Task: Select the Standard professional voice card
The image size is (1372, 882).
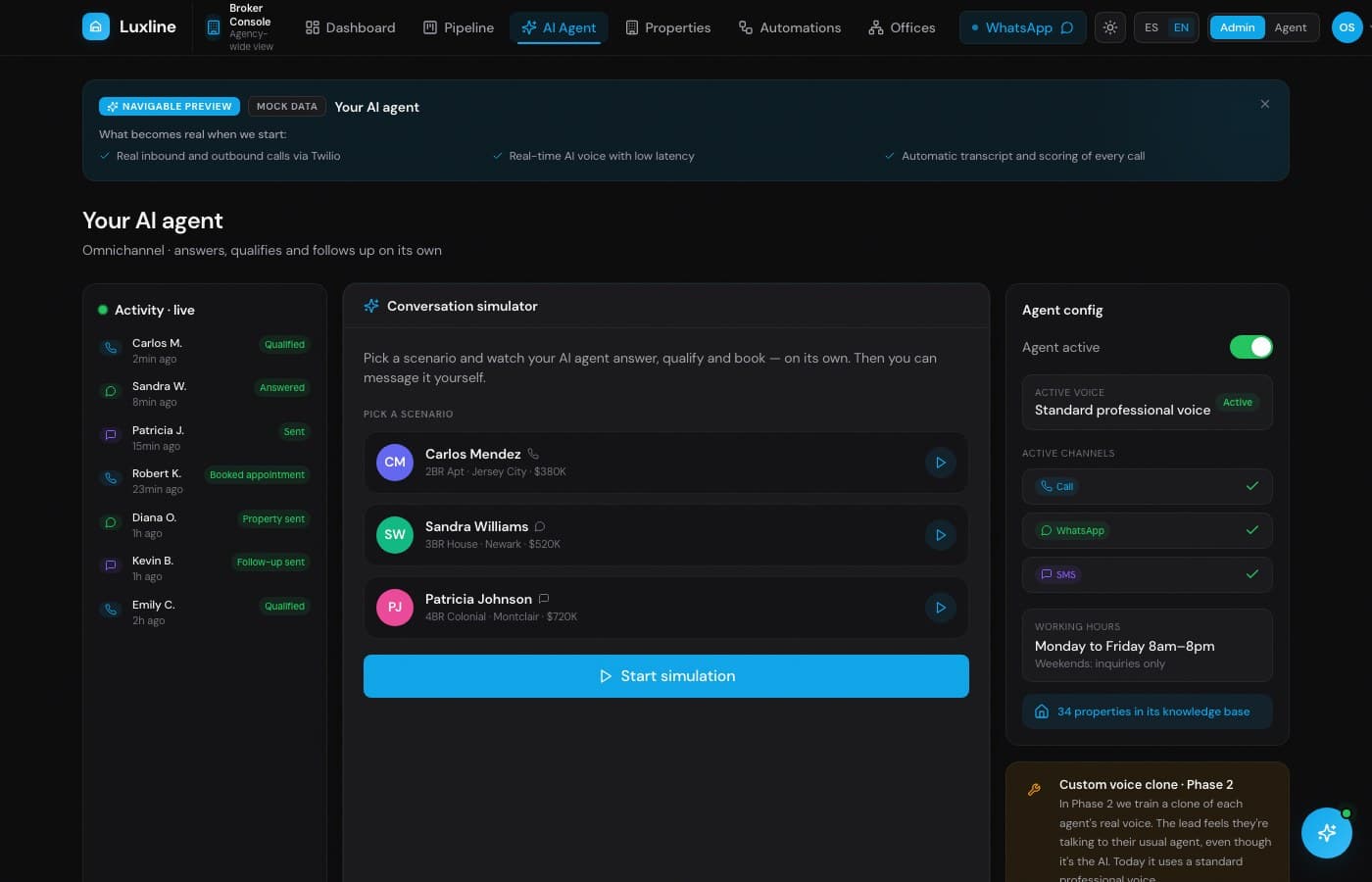Action: [1147, 402]
